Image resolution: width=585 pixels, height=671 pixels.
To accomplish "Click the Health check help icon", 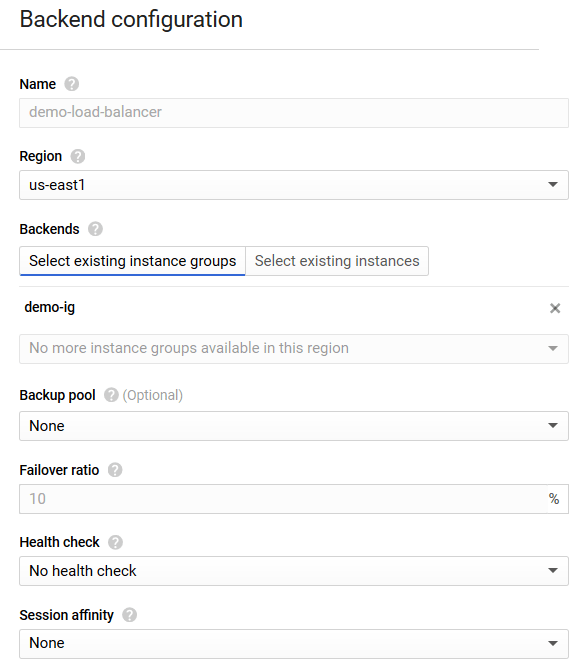I will pyautogui.click(x=115, y=542).
